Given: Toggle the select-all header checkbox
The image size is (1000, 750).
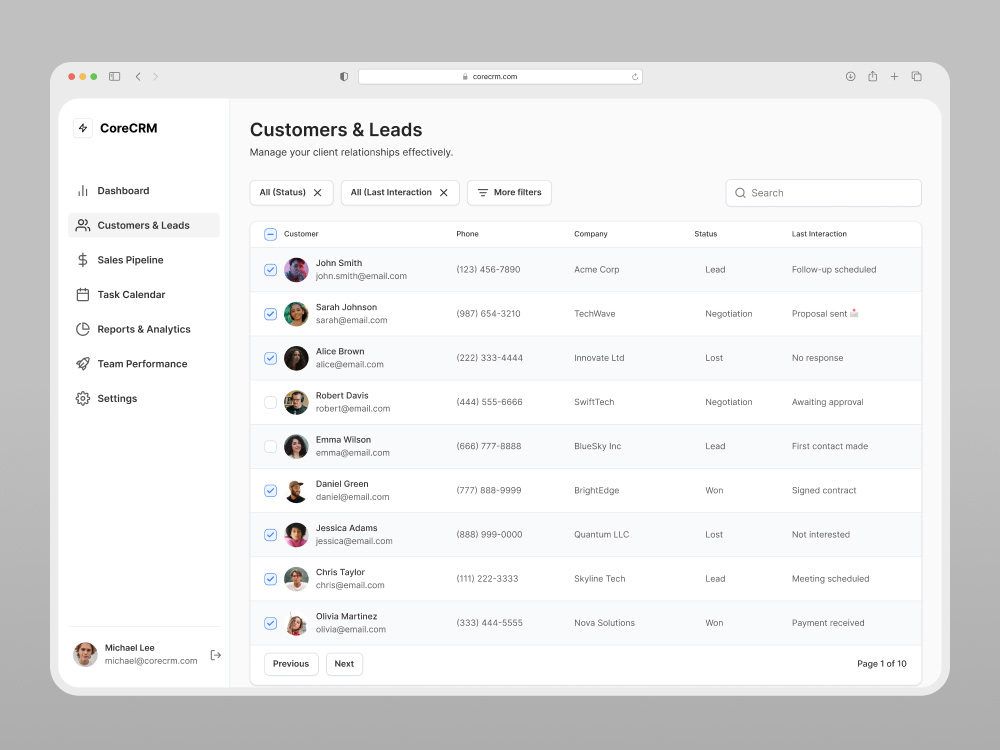Looking at the screenshot, I should [x=270, y=234].
